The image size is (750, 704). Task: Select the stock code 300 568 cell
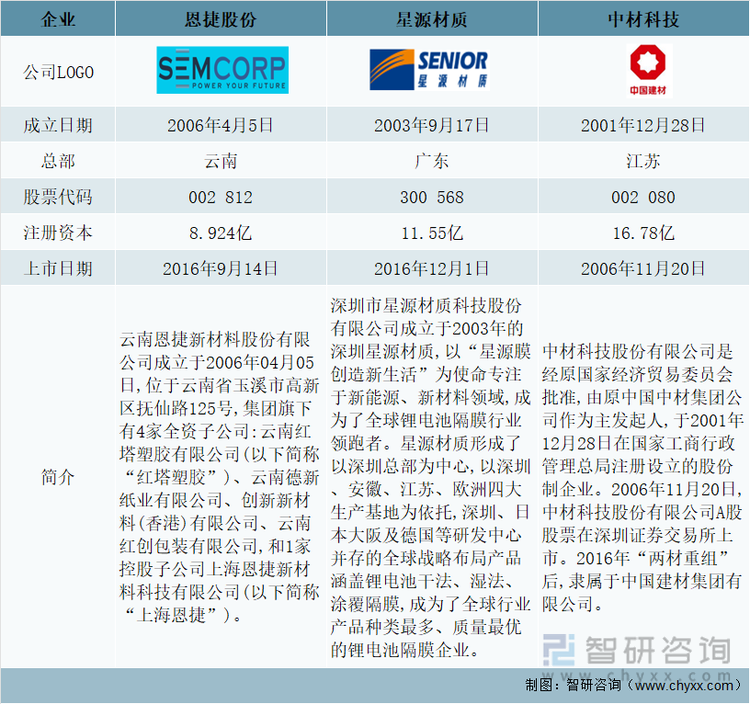tap(431, 197)
